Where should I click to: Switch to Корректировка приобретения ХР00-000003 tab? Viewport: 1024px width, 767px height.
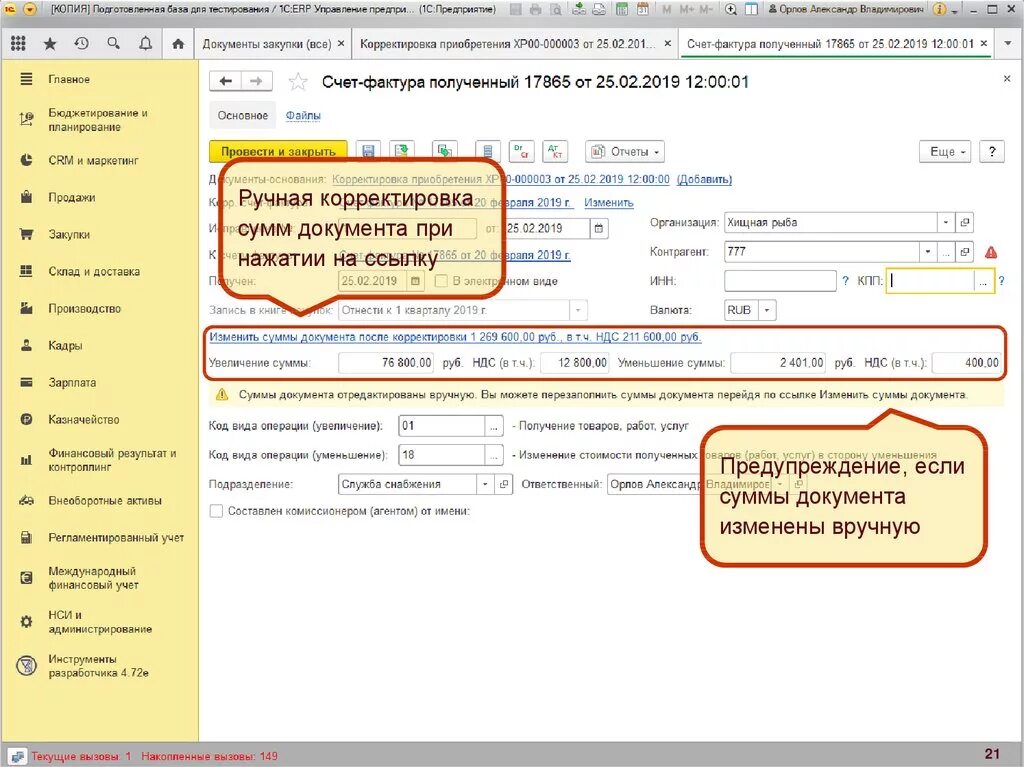point(507,44)
